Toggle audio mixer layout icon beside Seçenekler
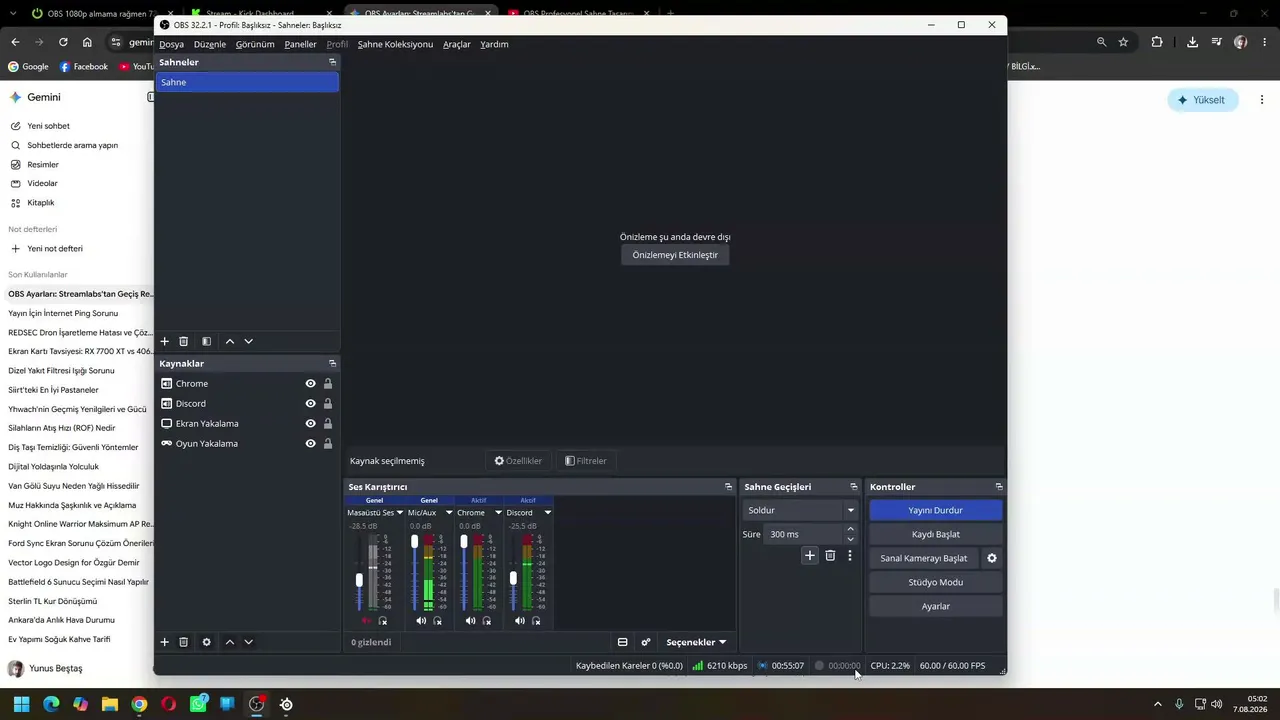 pyautogui.click(x=622, y=642)
